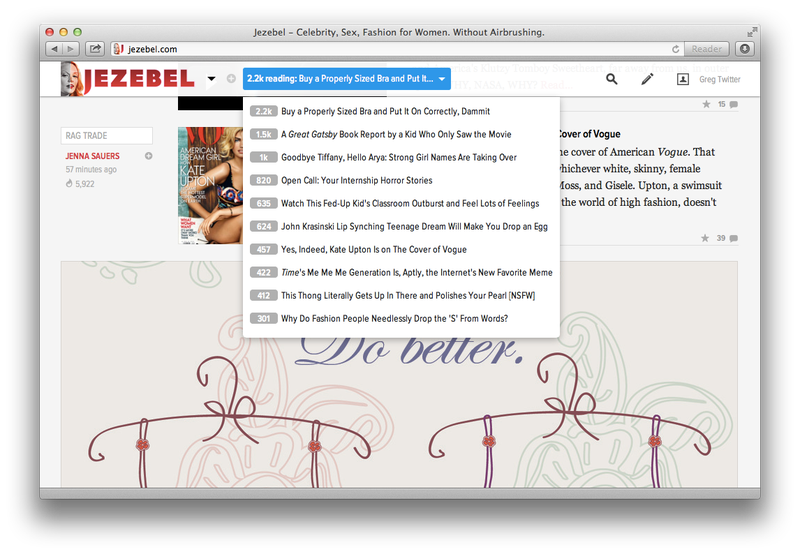Open 'This Thong Literally Gets Up' story
Screen dimensions: 800x554
408,295
